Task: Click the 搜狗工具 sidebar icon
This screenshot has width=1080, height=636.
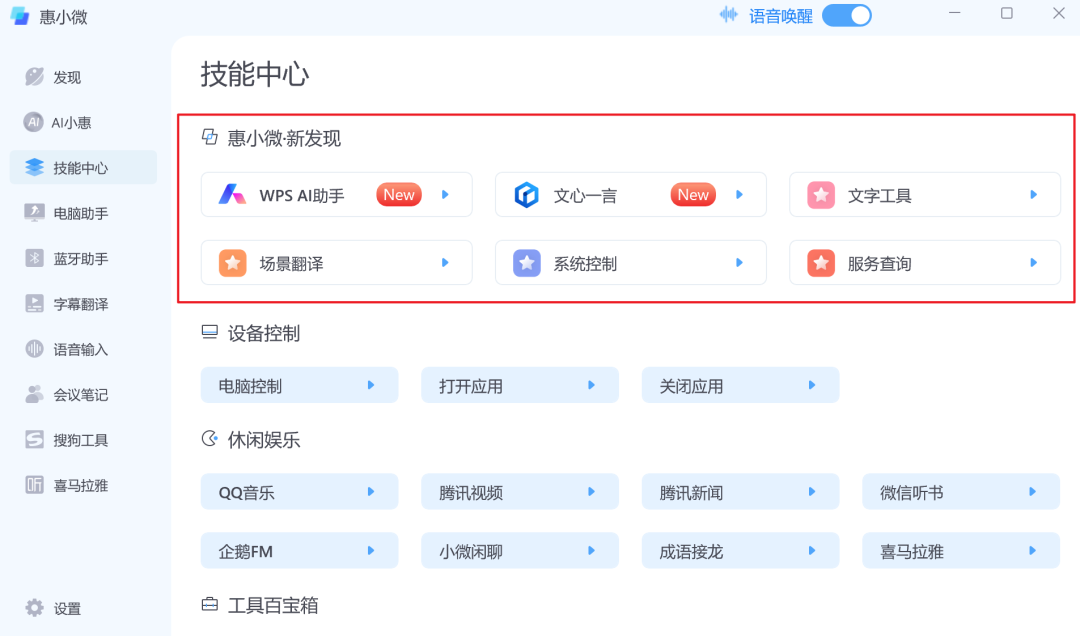Action: point(34,440)
